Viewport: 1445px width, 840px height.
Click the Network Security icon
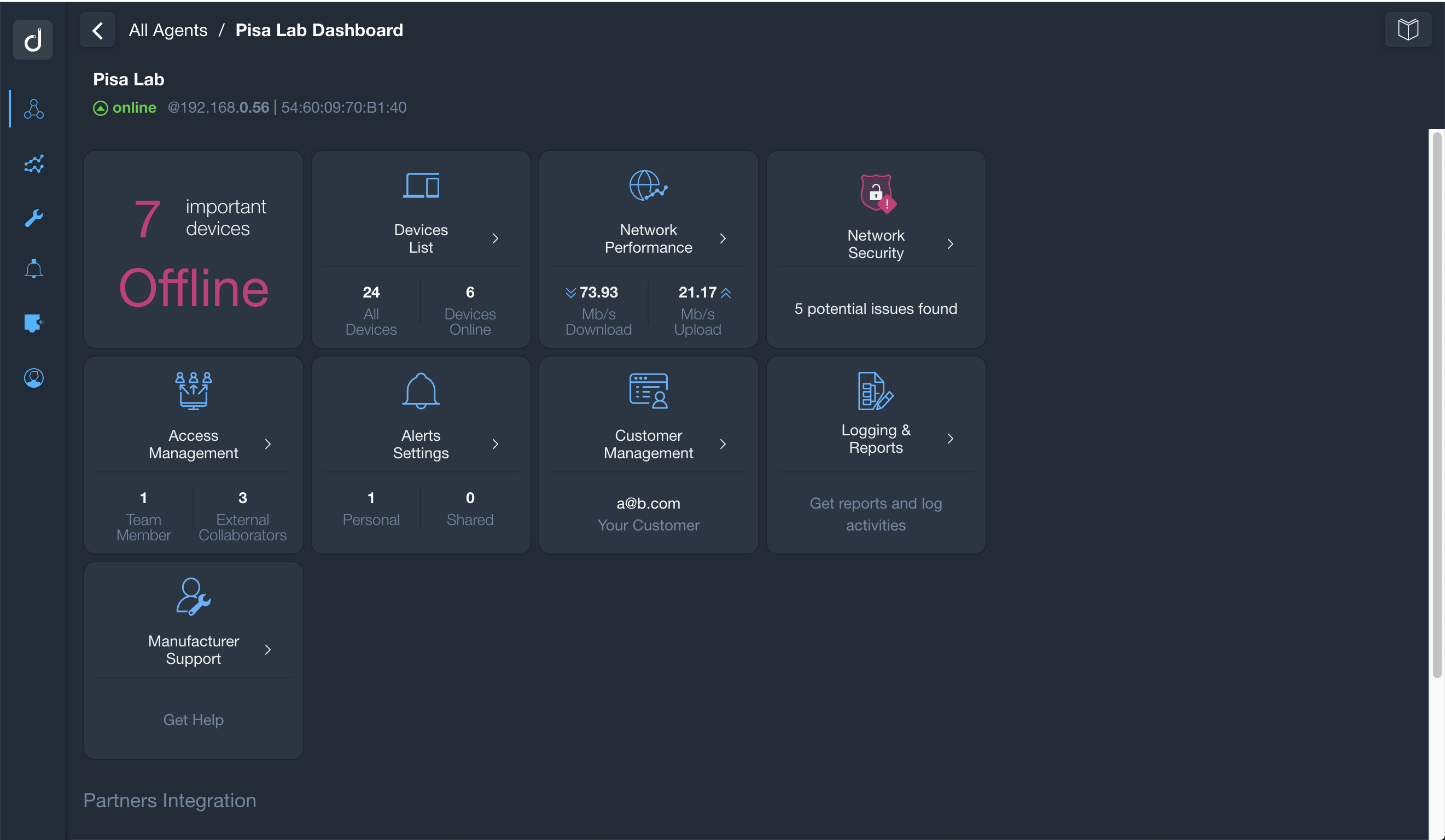click(875, 192)
